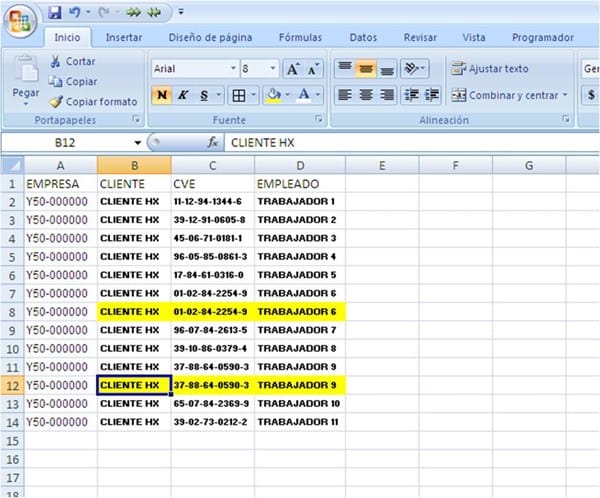Toggle middle vertical alignment button
Viewport: 600px width, 498px height.
pos(366,69)
